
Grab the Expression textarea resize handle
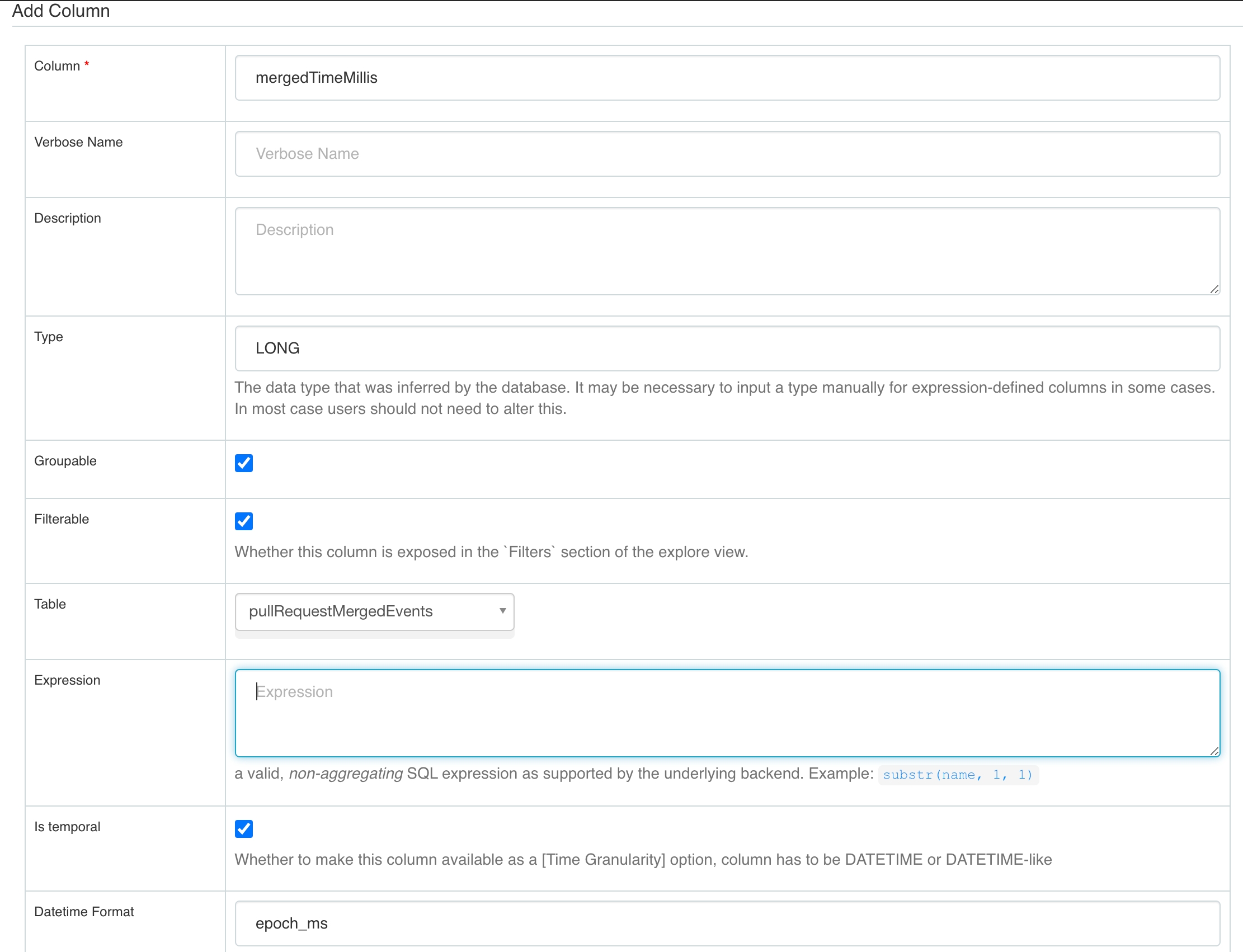(1214, 751)
